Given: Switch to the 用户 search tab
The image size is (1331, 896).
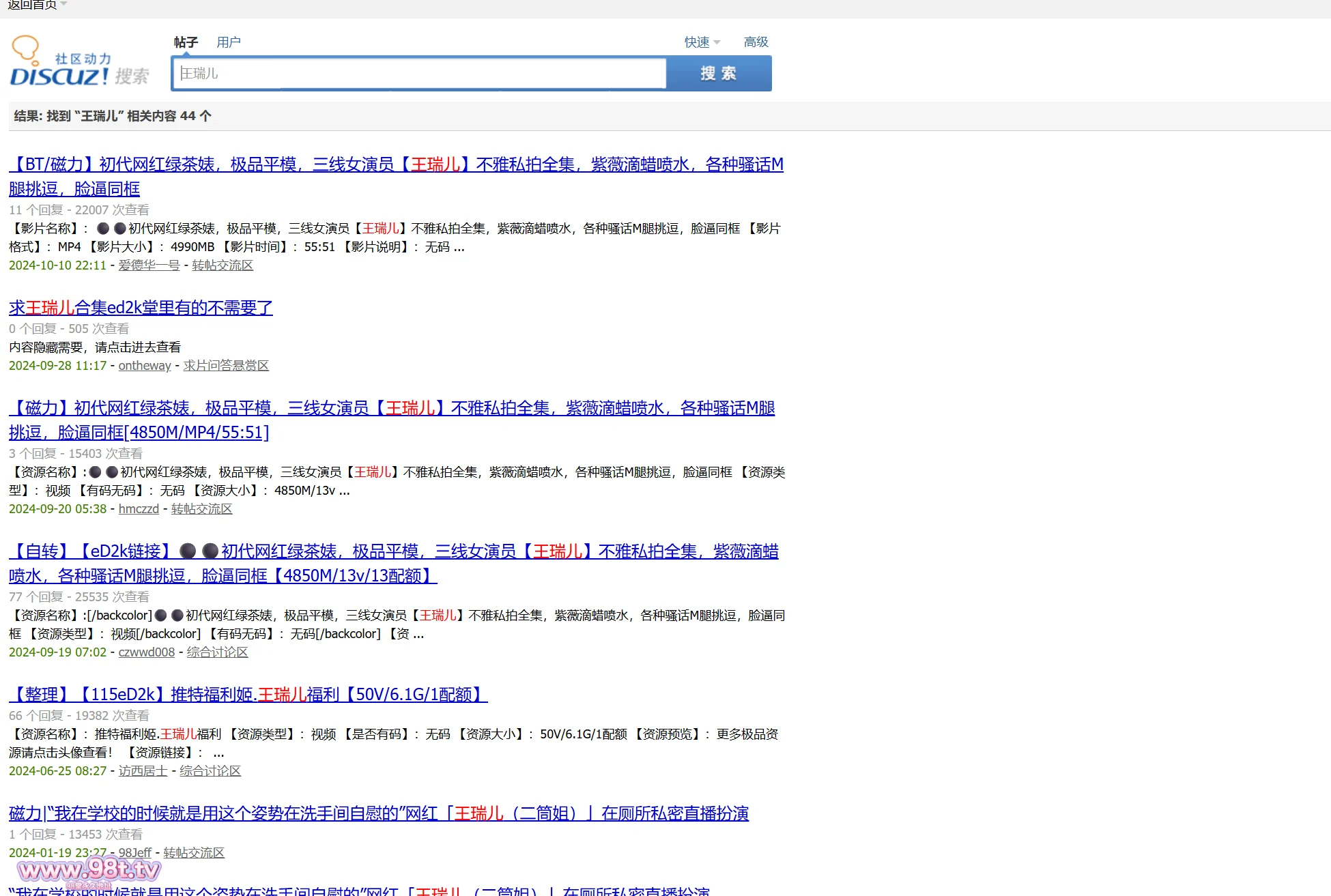Looking at the screenshot, I should [x=228, y=42].
